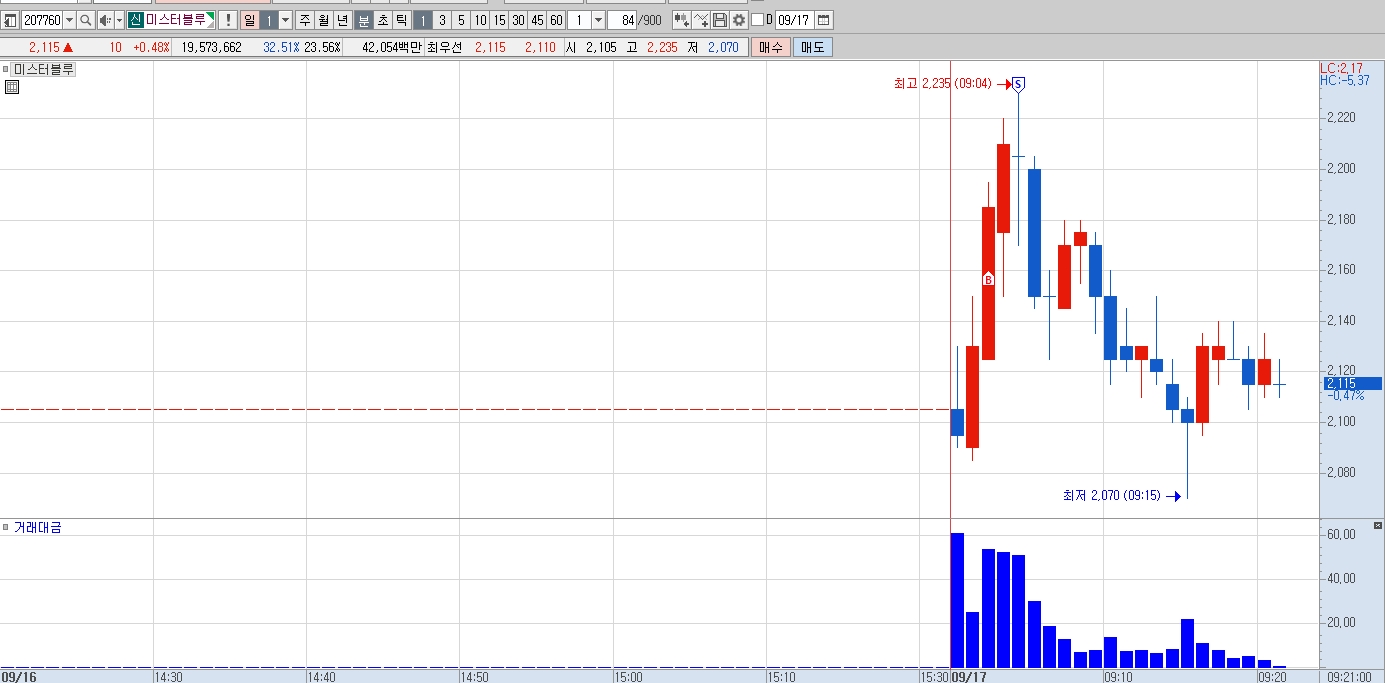Open the custom interval dropdown arrow
1385x683 pixels.
(x=598, y=20)
